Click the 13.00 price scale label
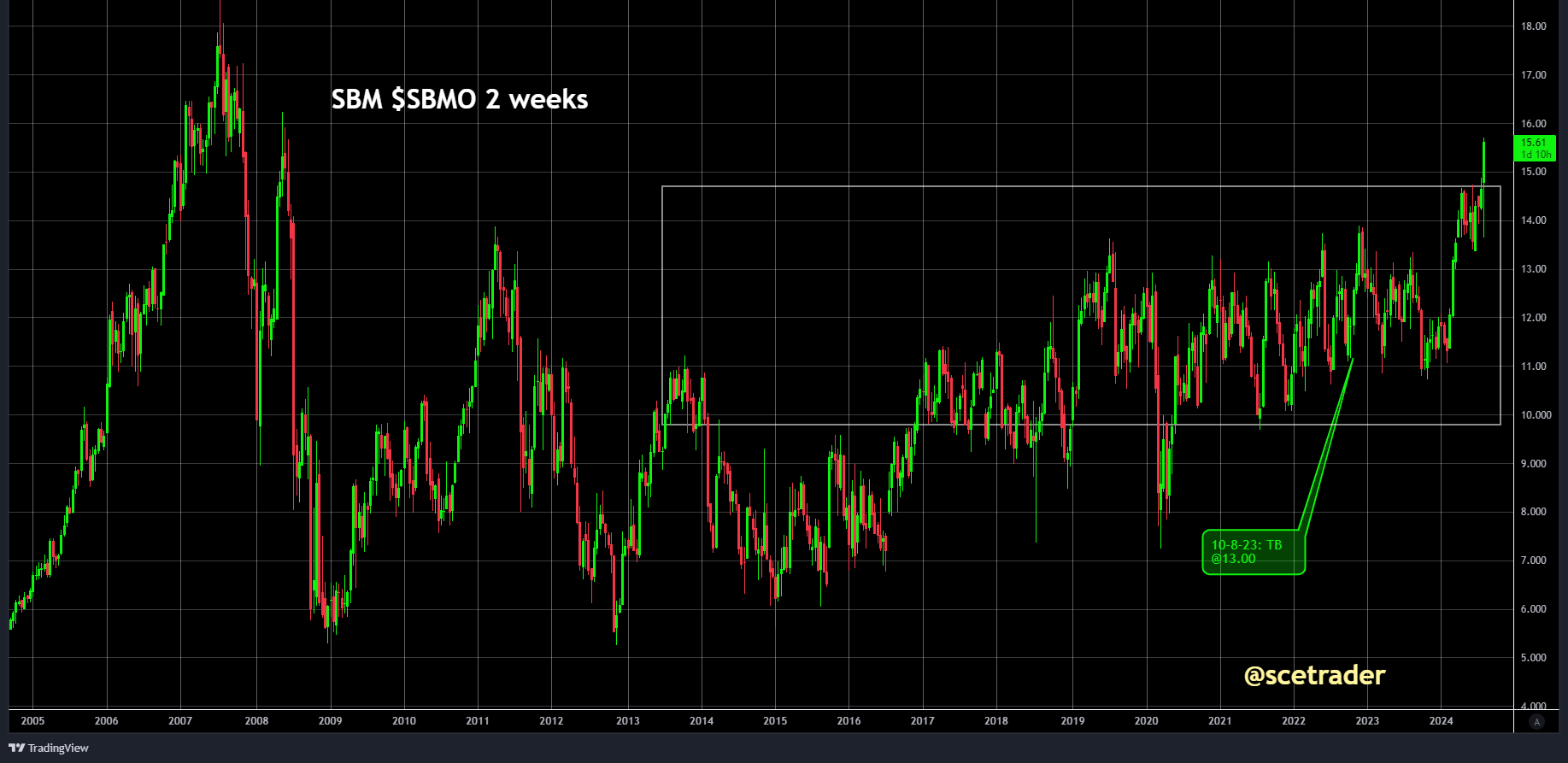The image size is (1568, 763). tap(1534, 269)
